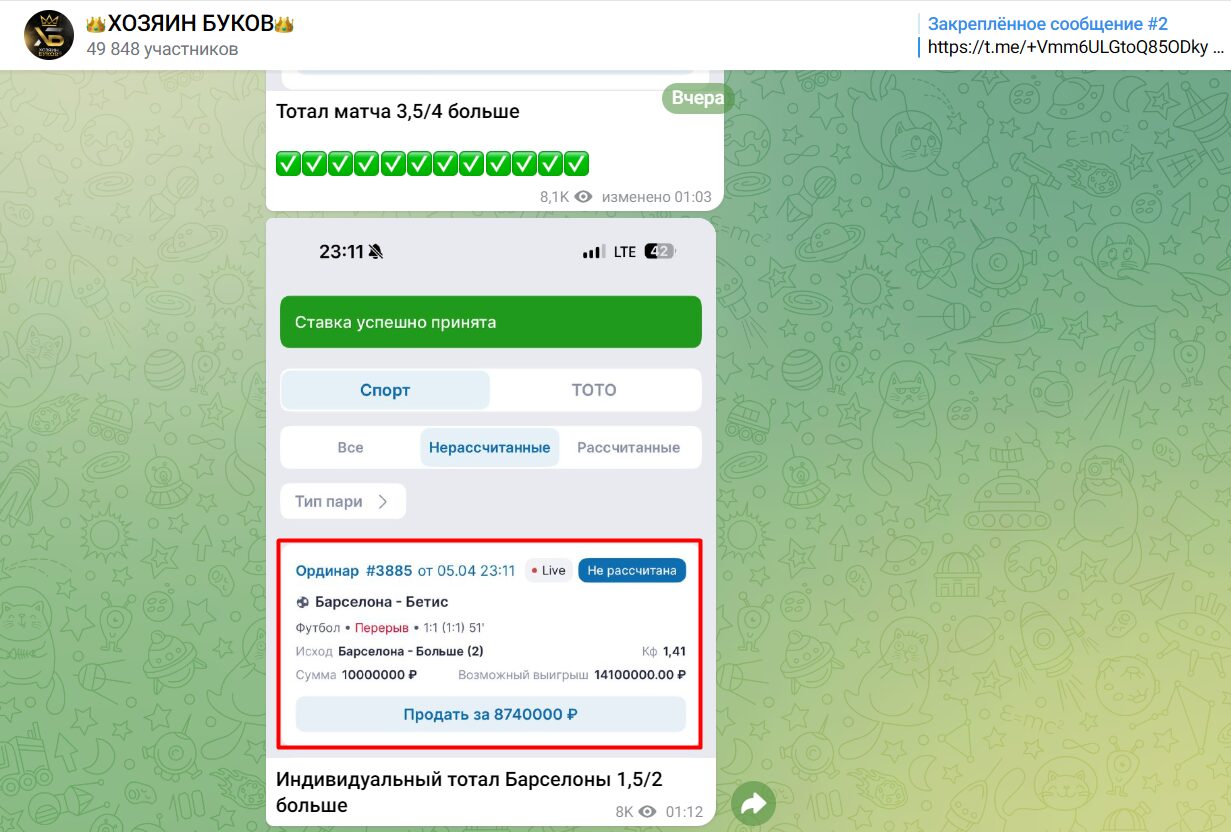The height and width of the screenshot is (832, 1231).
Task: Select the Рассчитанные filter tab
Action: (x=629, y=447)
